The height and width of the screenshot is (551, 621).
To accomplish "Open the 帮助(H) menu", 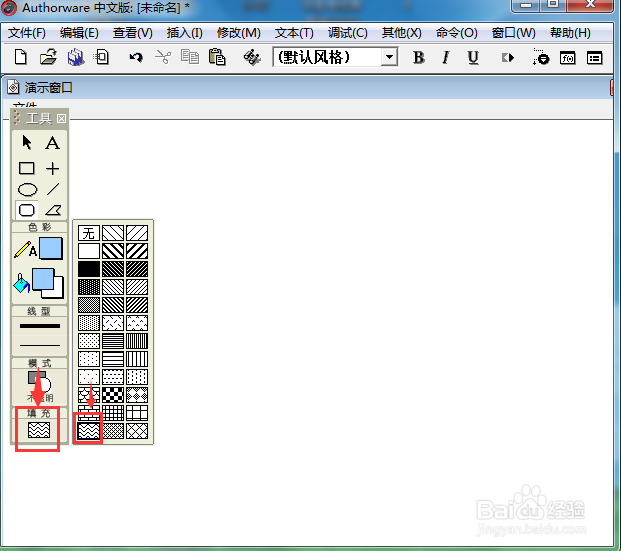I will click(570, 33).
